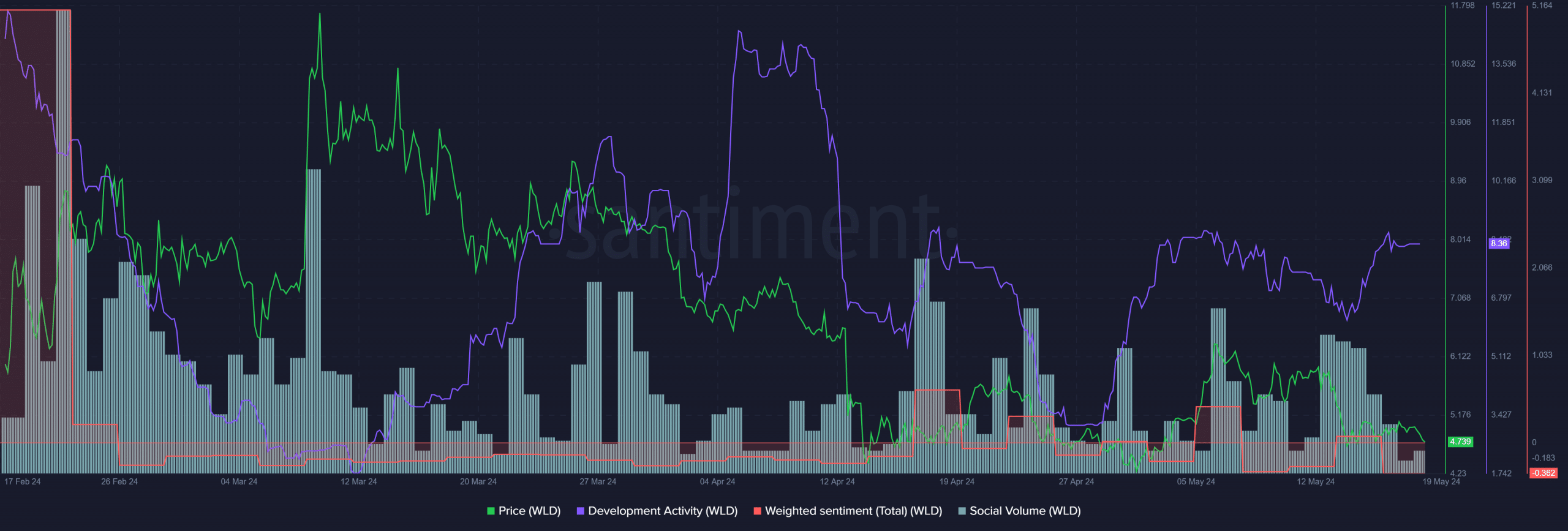Click the 9.906 price axis value
The width and height of the screenshot is (1568, 531).
click(x=1460, y=122)
